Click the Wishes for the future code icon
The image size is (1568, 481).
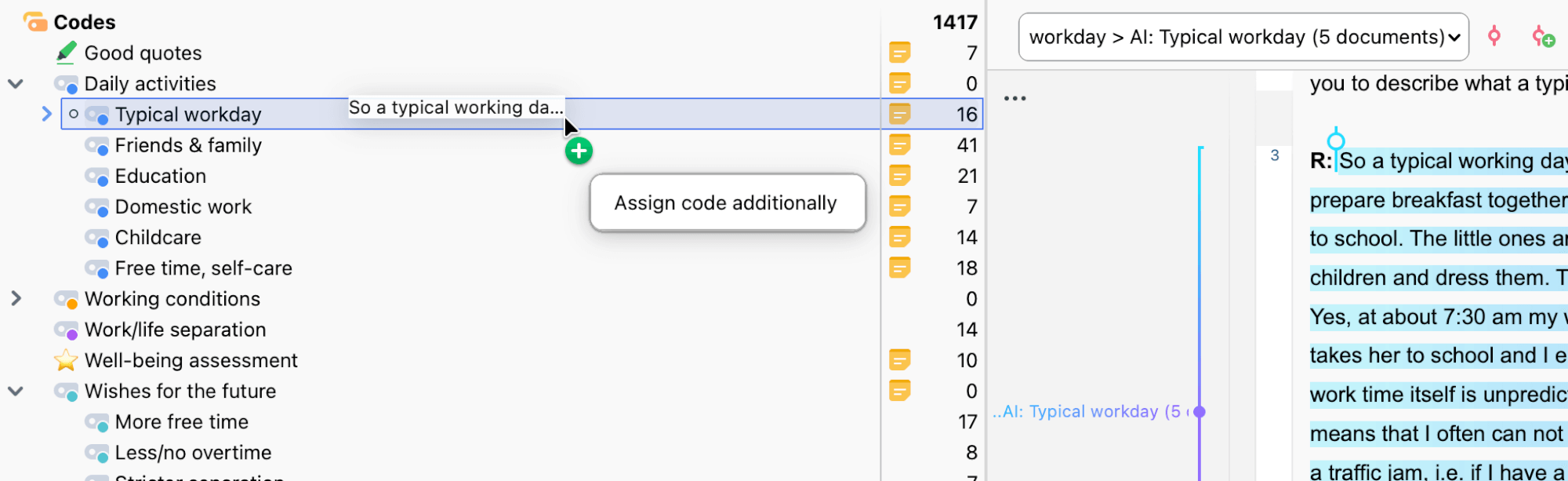66,392
